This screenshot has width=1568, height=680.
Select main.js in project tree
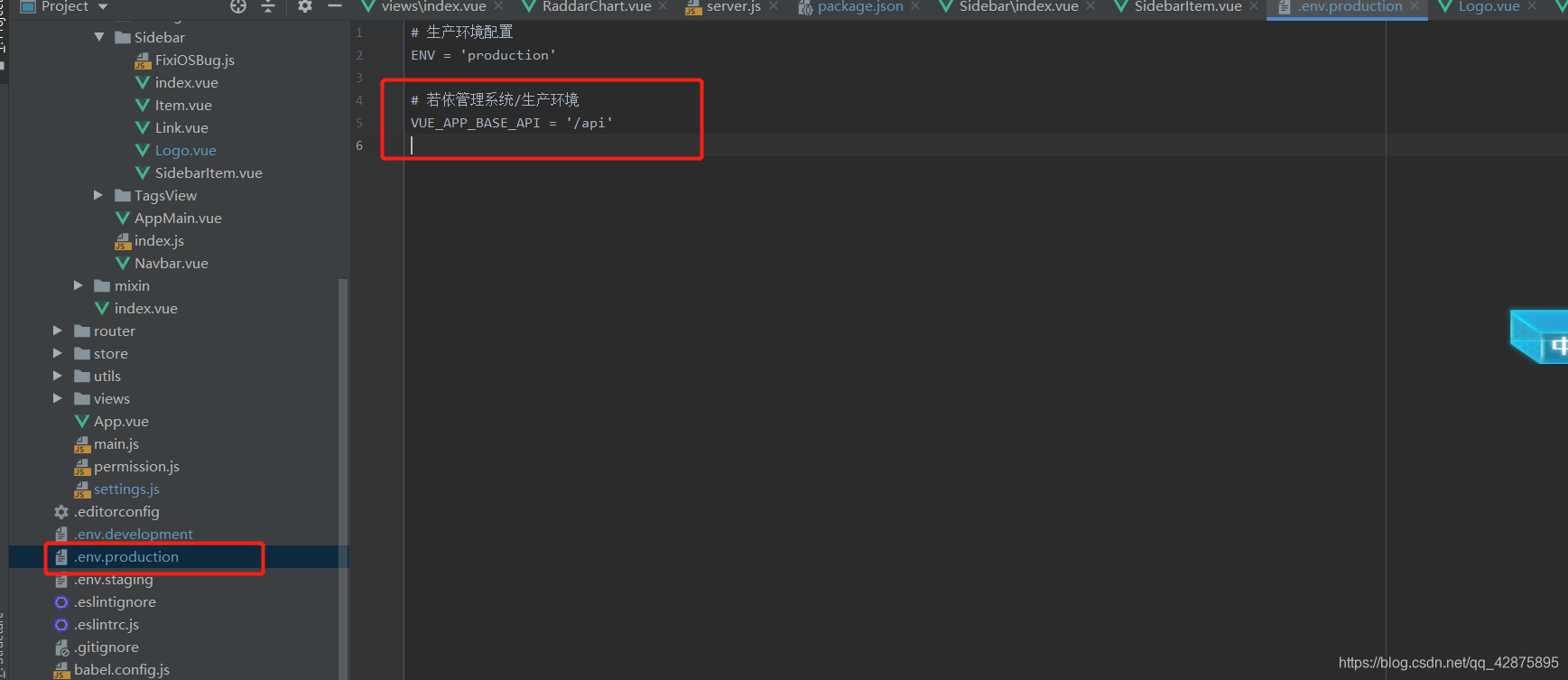click(x=116, y=443)
